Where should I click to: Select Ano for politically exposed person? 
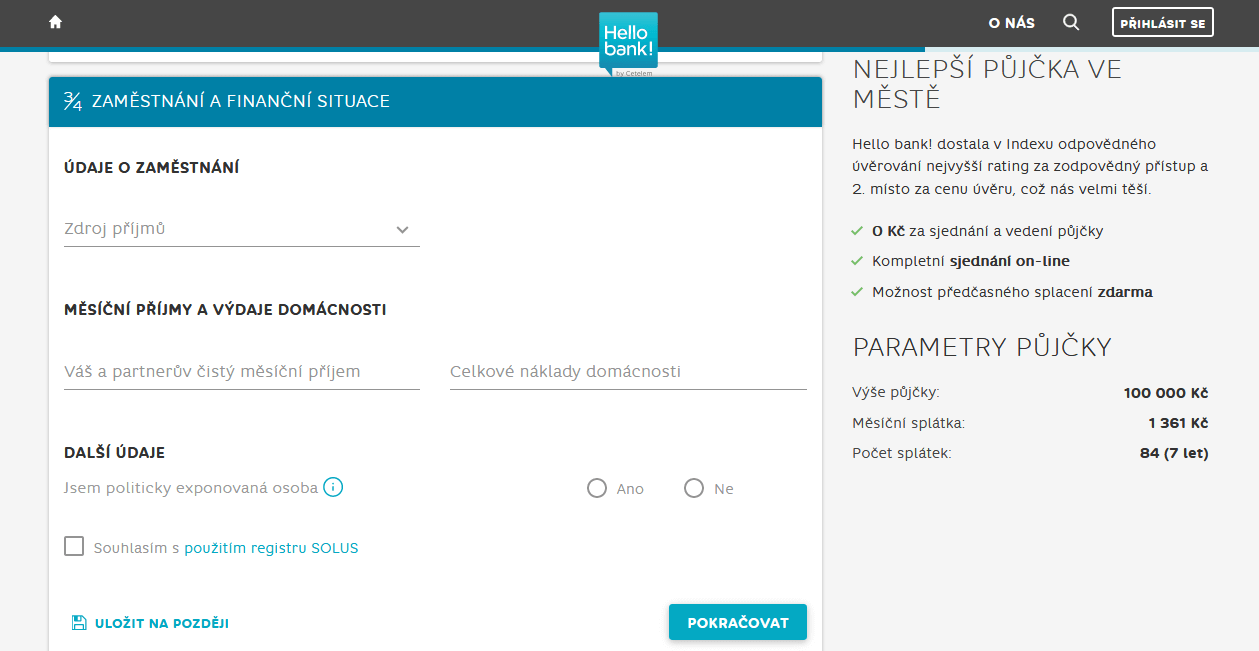(x=597, y=488)
